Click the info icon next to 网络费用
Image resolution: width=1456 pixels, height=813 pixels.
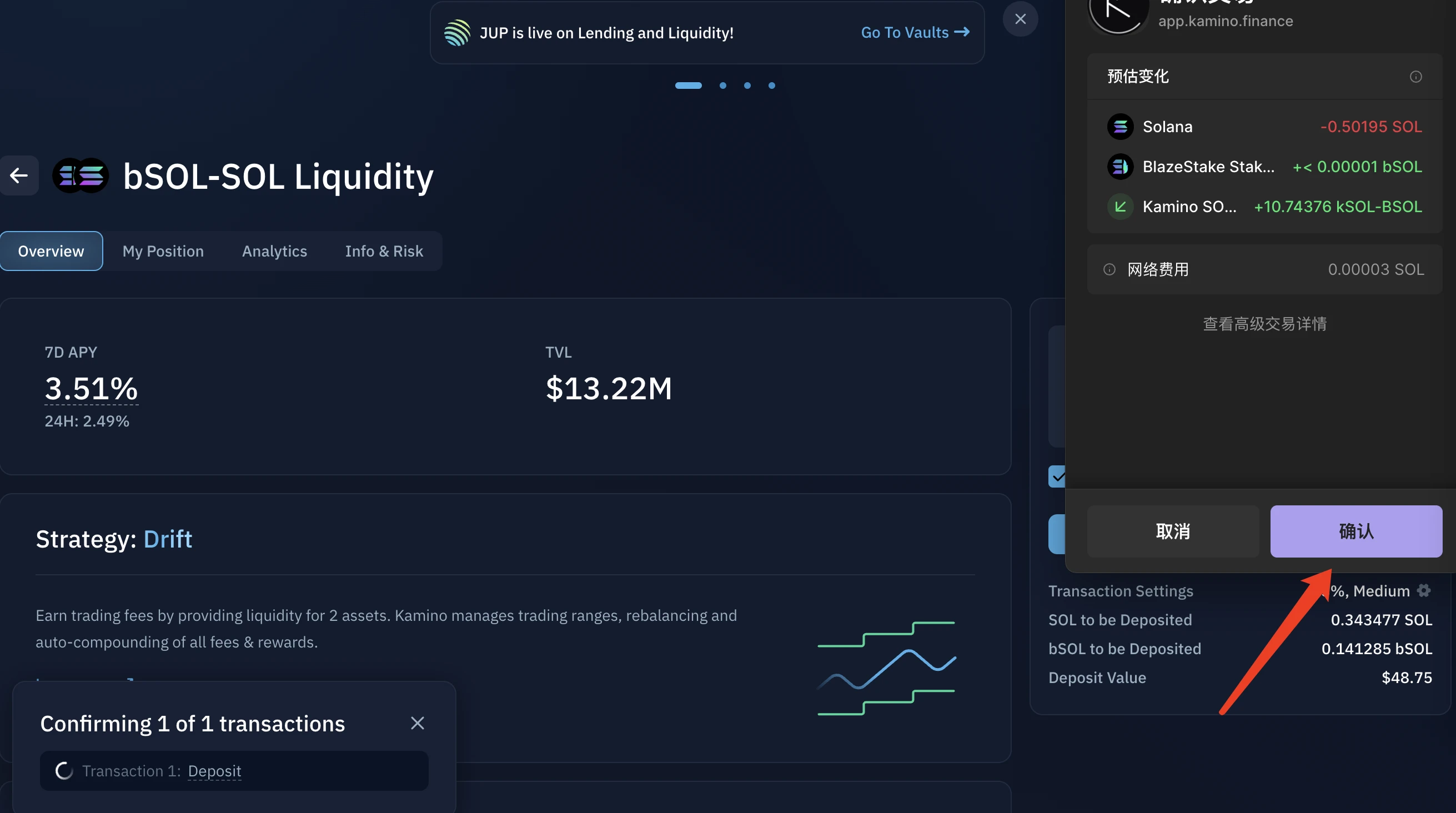1109,270
